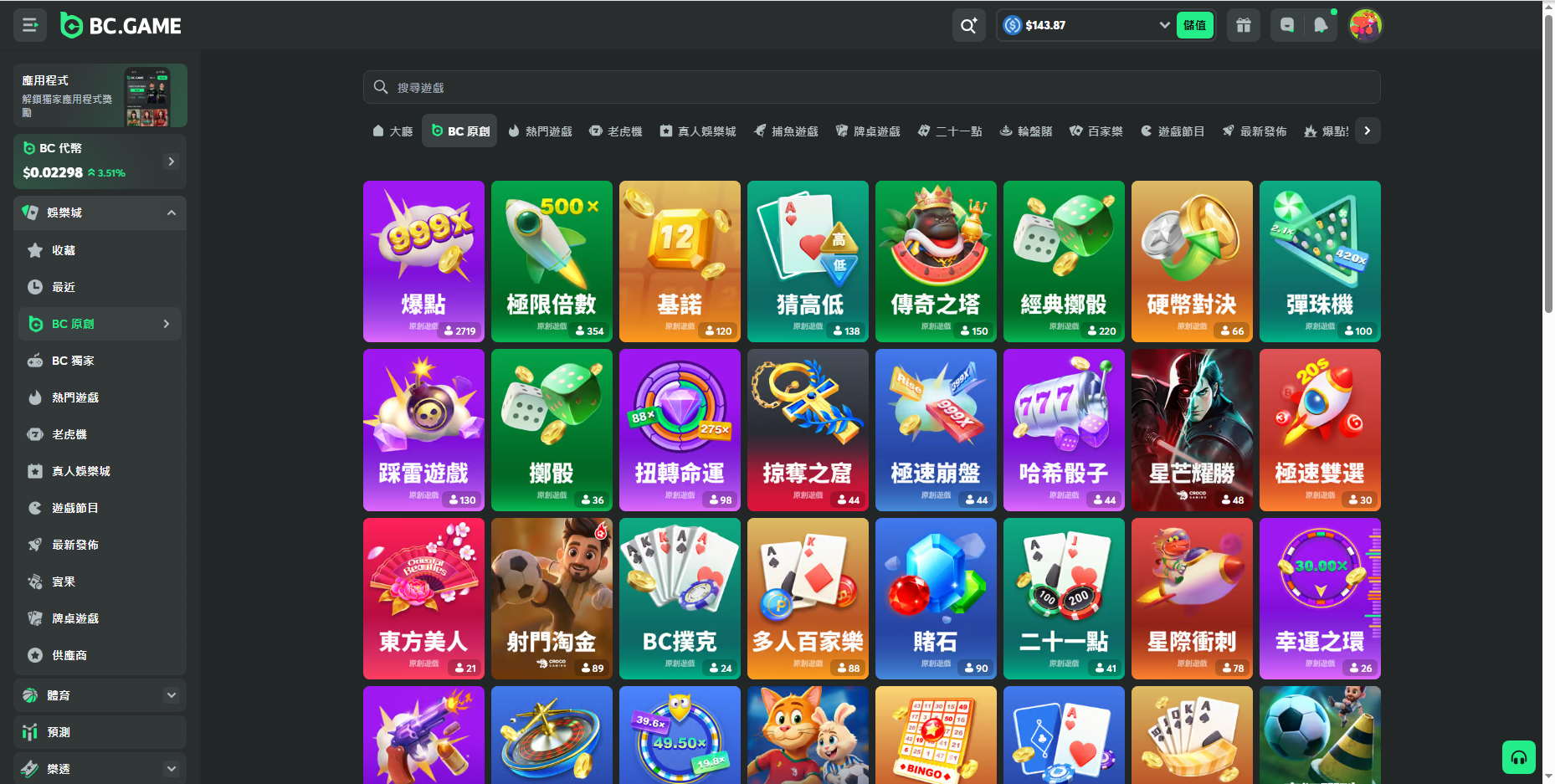Viewport: 1555px width, 784px height.
Task: Select the 最新發佈 tab in top bar
Action: (1255, 131)
